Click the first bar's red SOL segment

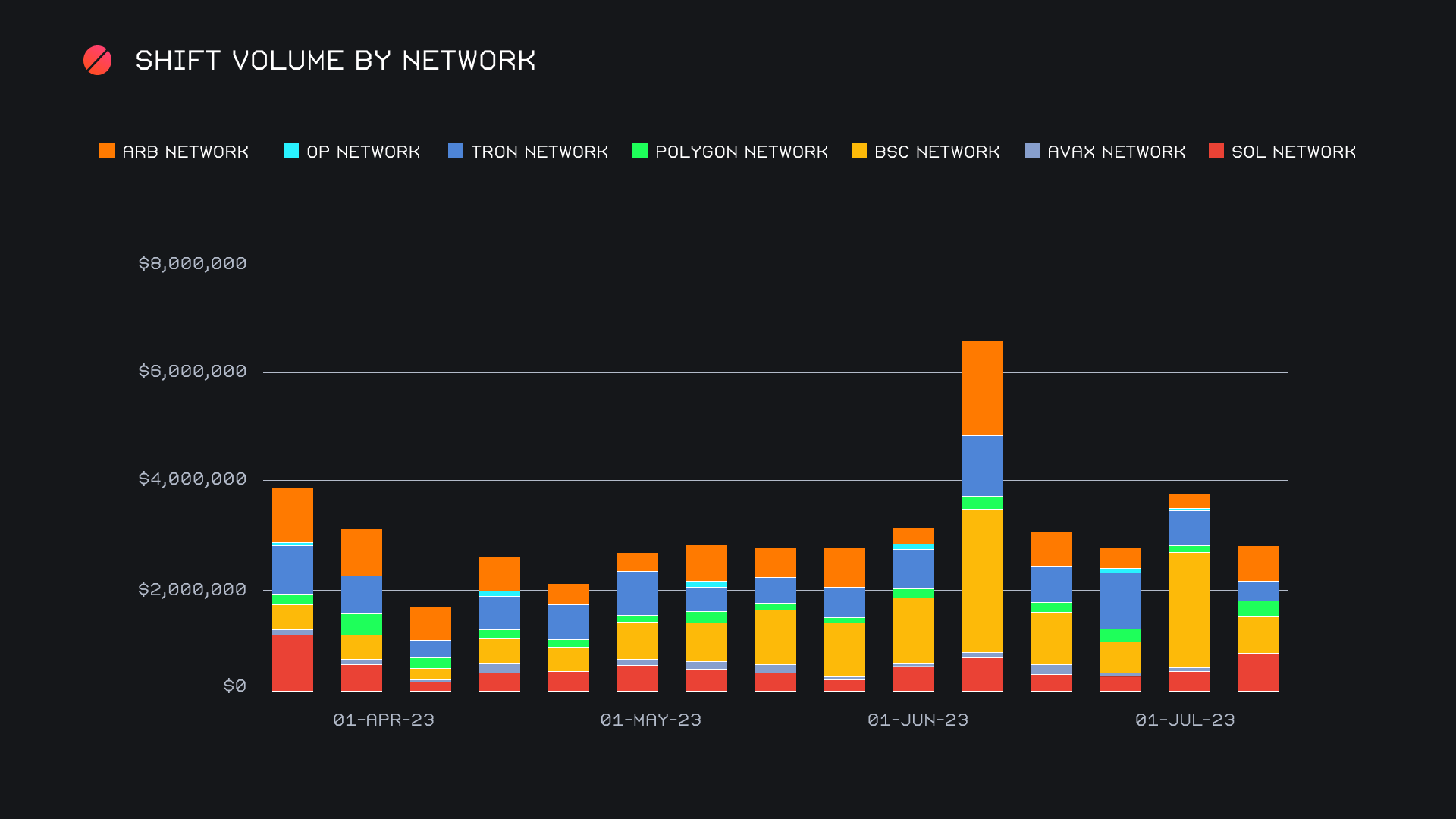tap(293, 663)
